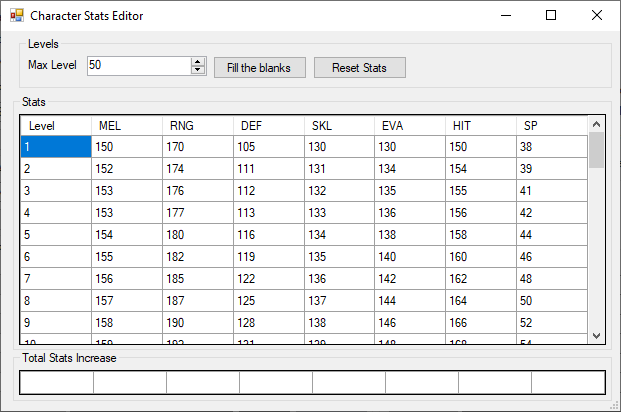Select the DEF cell with value 105
Screen dimensions: 621x412
pos(269,147)
